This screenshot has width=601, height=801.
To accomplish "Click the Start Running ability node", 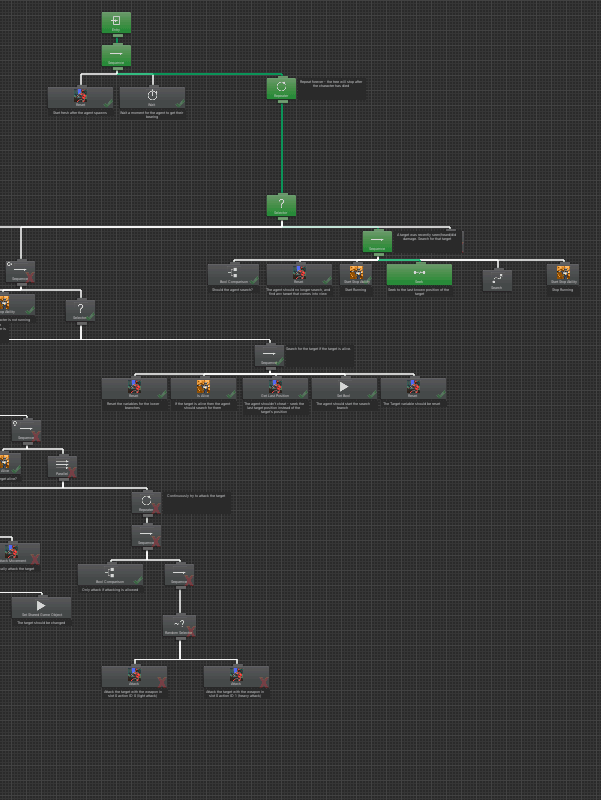I will pos(355,274).
